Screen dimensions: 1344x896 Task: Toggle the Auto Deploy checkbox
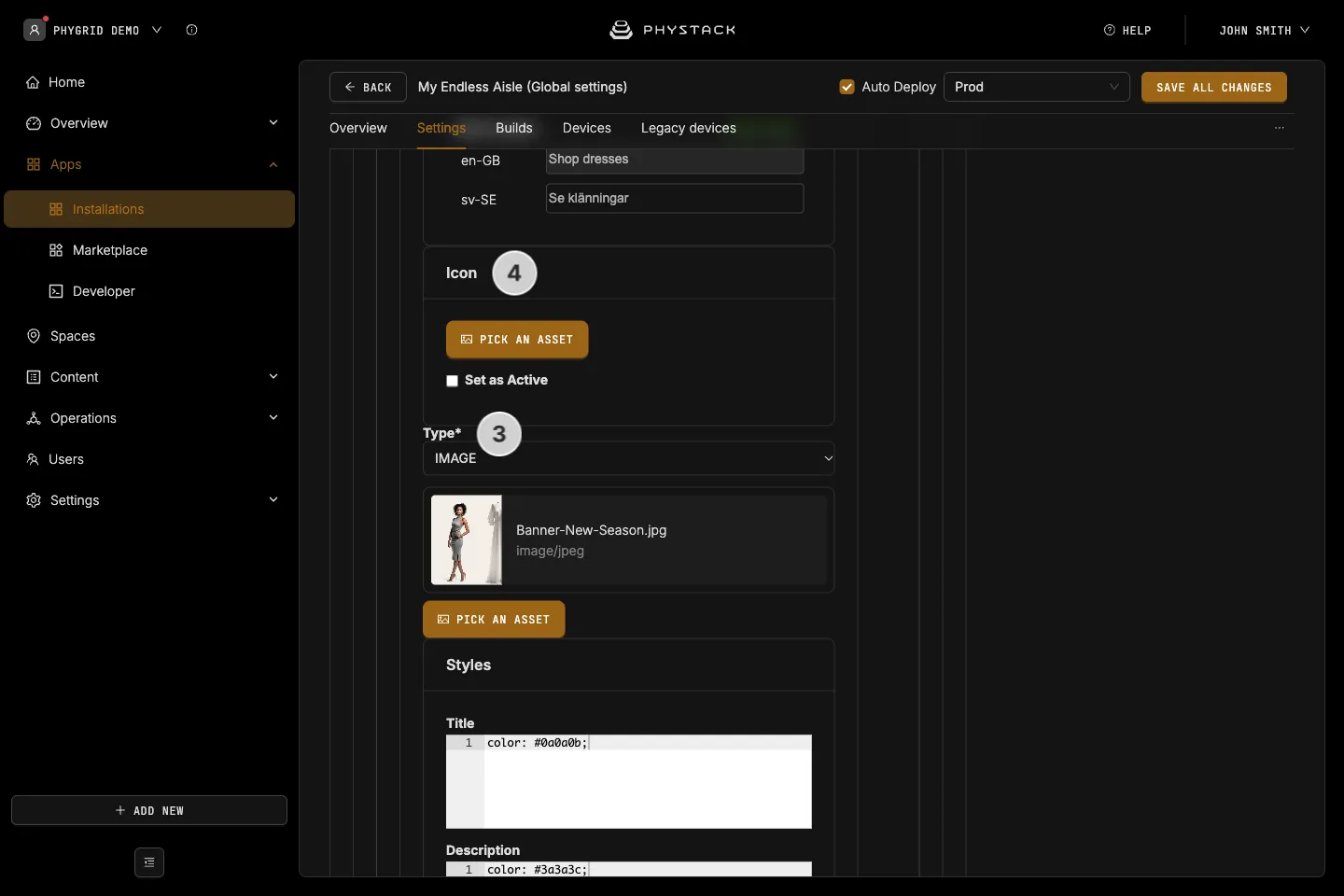847,87
